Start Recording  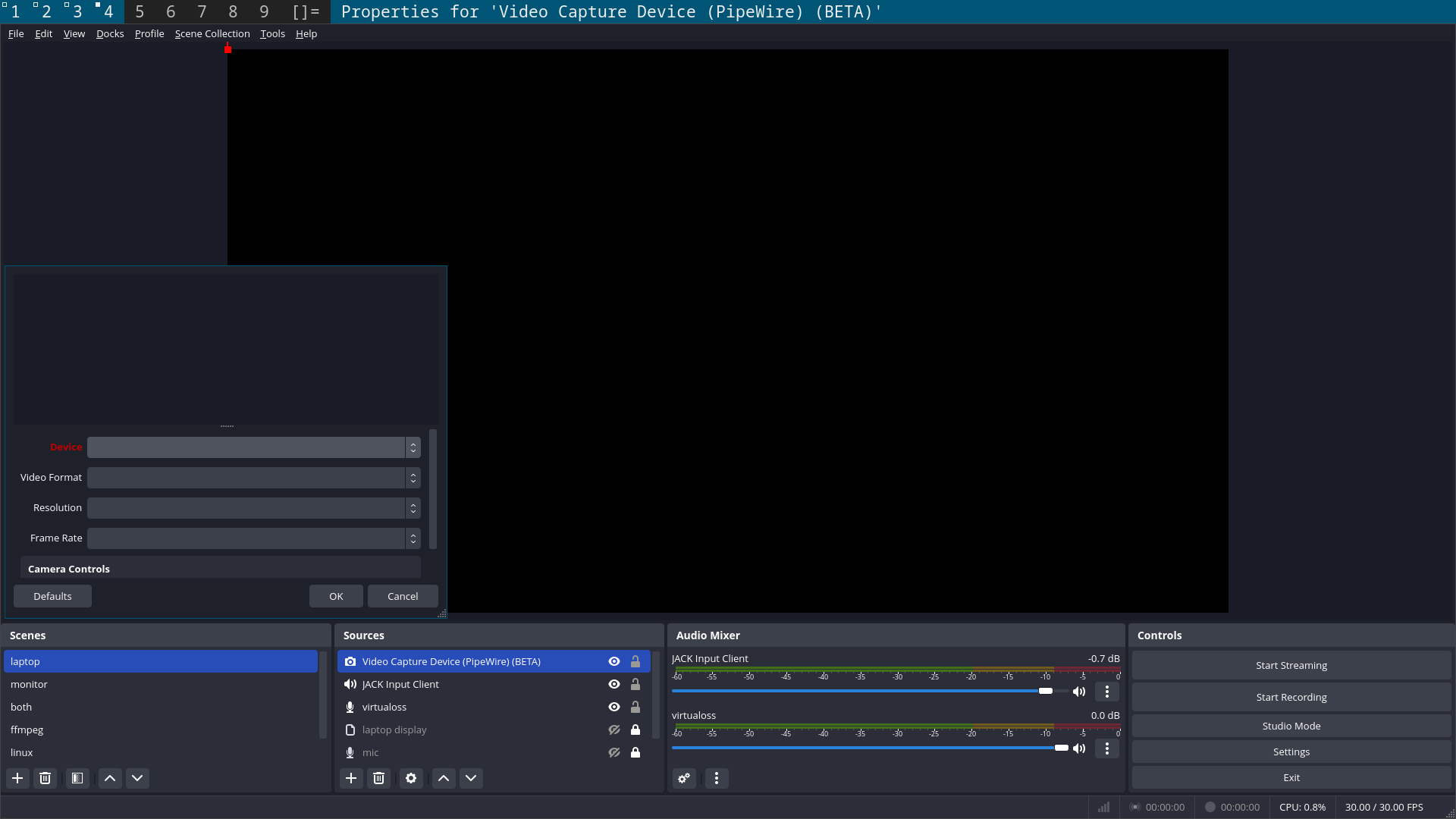[x=1291, y=697]
